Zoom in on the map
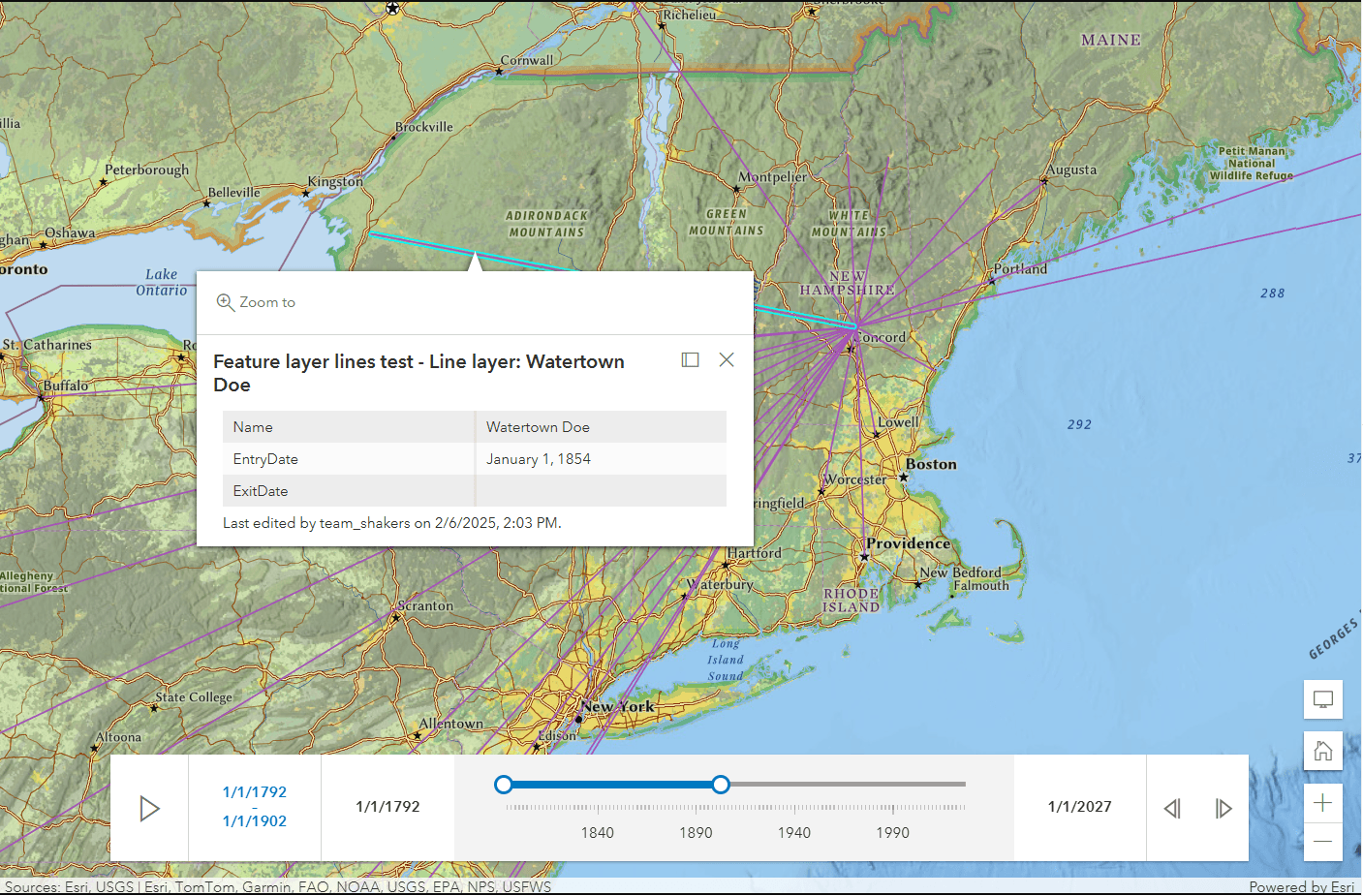The height and width of the screenshot is (896, 1363). pyautogui.click(x=1323, y=803)
